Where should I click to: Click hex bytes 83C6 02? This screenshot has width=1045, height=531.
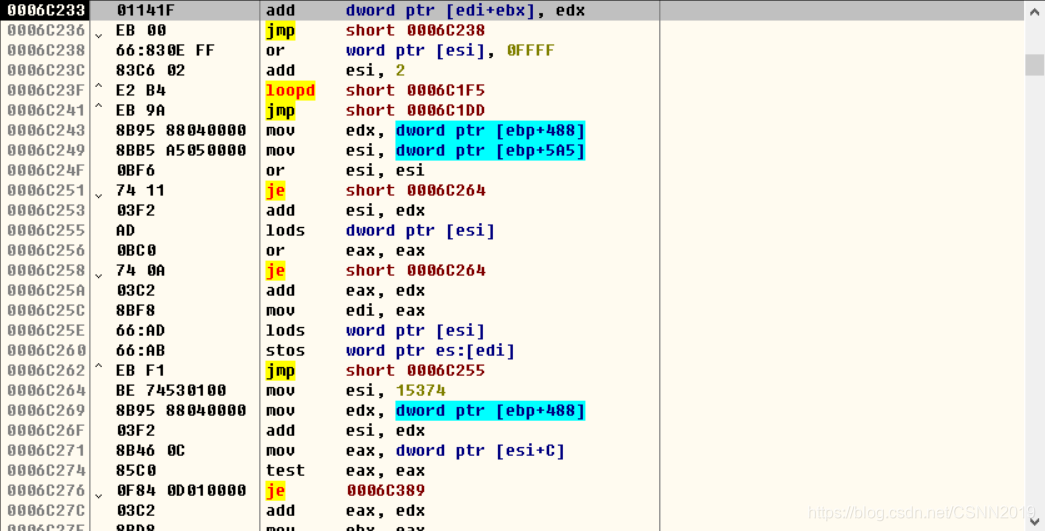(x=151, y=71)
